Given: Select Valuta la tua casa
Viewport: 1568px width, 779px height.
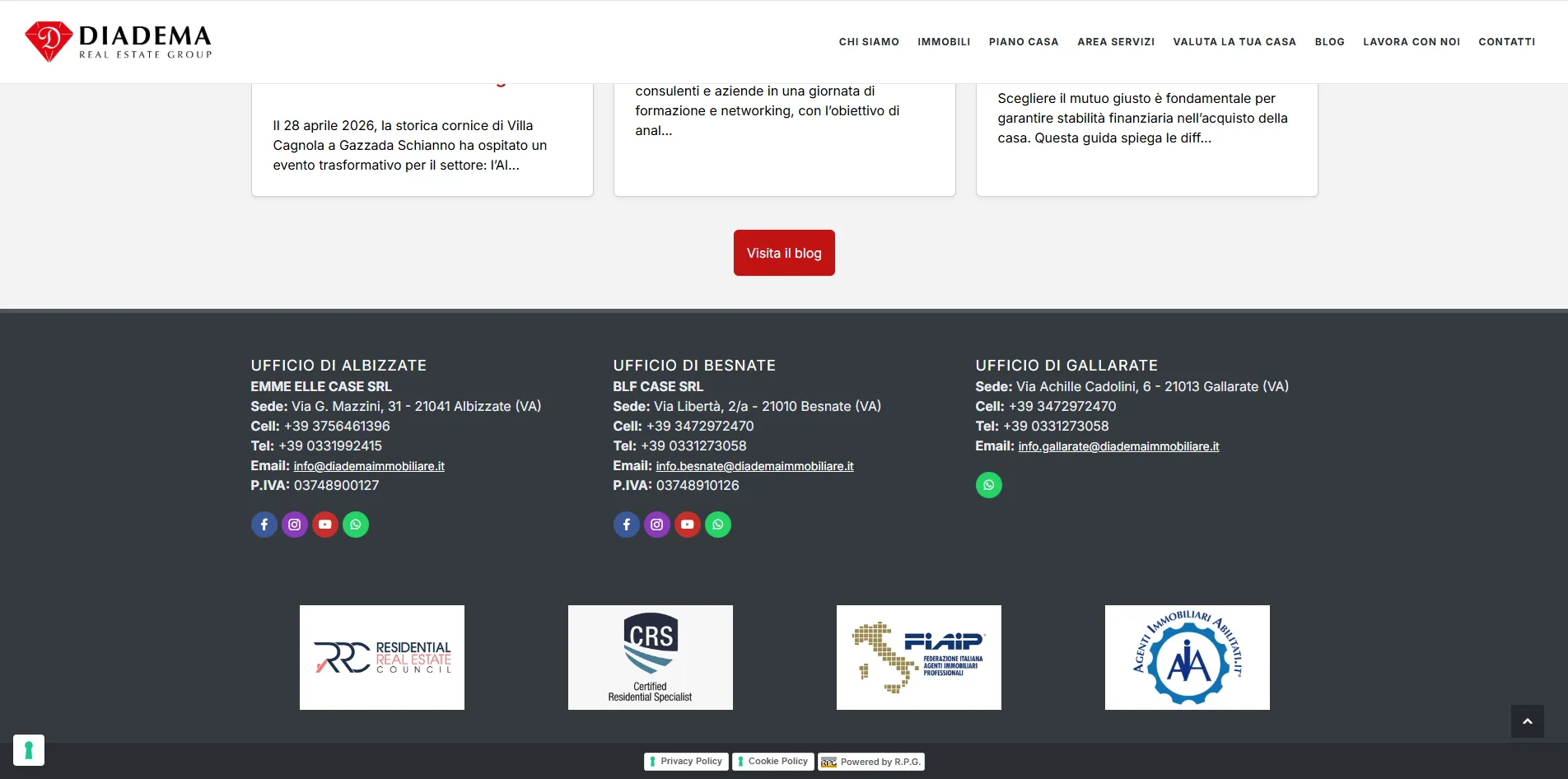Looking at the screenshot, I should coord(1234,42).
